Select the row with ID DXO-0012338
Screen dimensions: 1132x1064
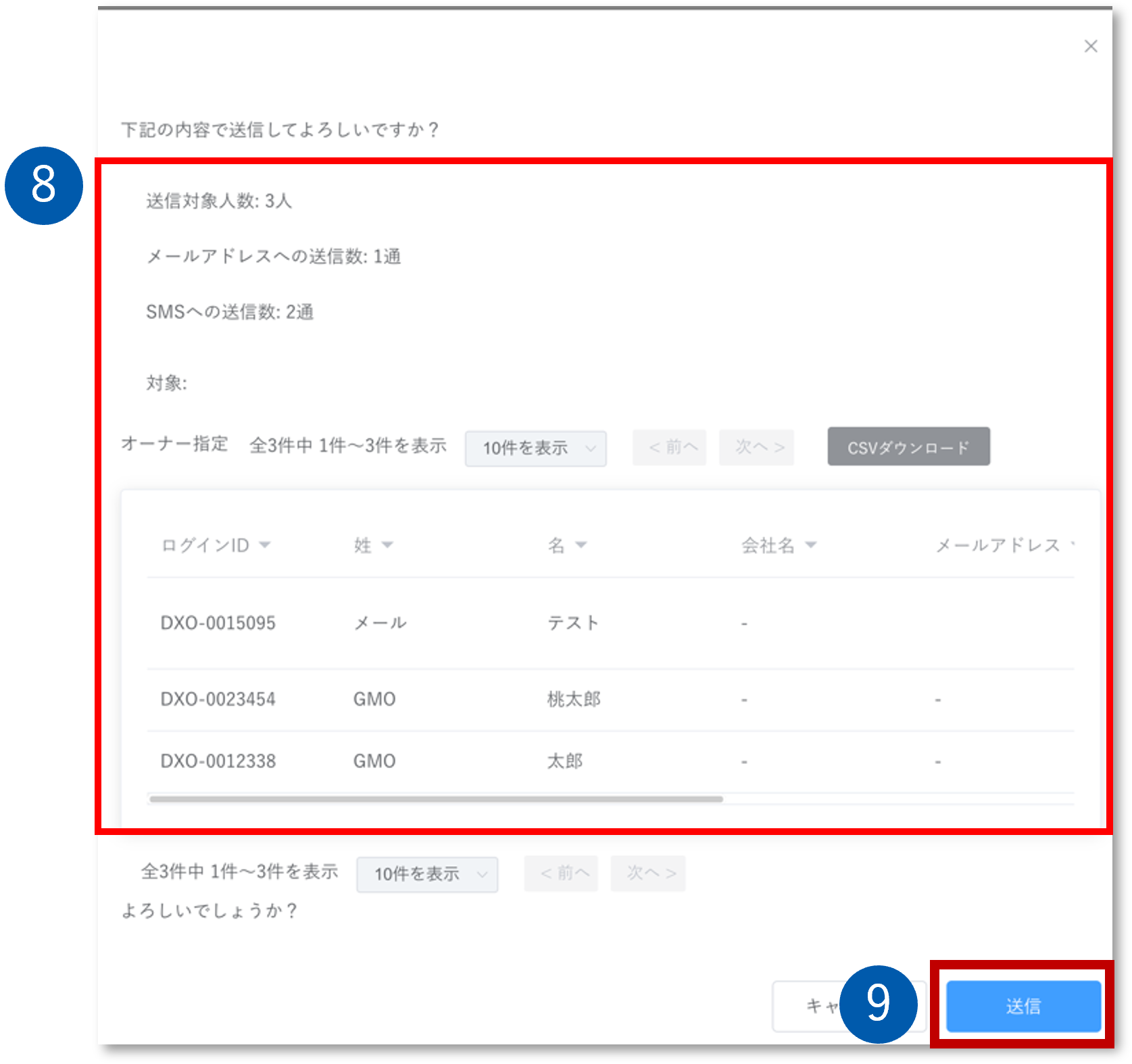[218, 761]
